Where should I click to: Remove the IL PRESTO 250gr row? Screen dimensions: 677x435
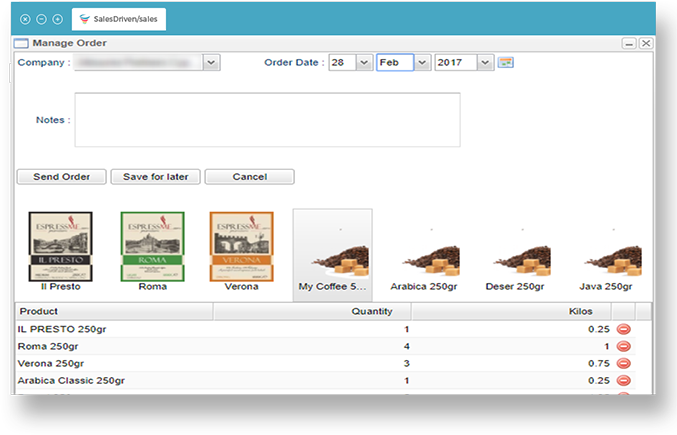[x=623, y=329]
